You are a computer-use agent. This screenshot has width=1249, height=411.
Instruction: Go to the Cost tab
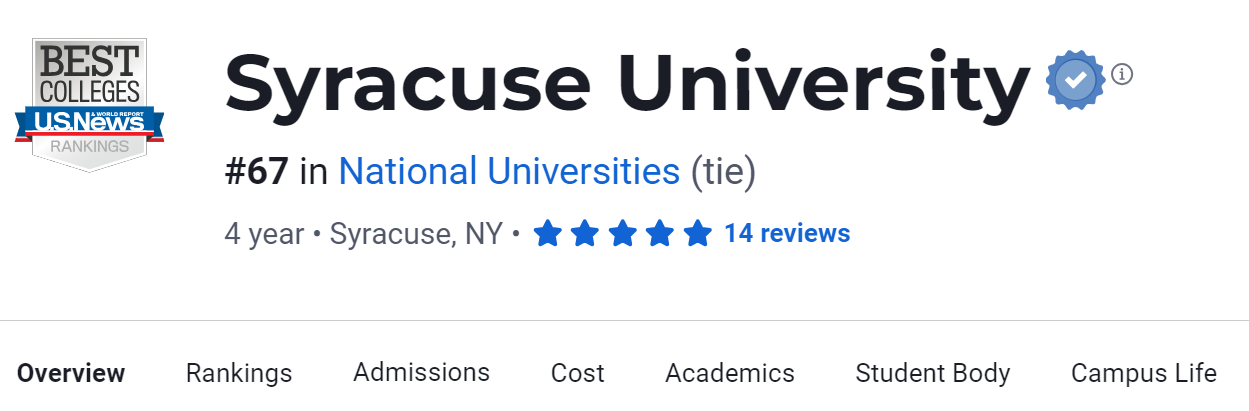[x=577, y=374]
